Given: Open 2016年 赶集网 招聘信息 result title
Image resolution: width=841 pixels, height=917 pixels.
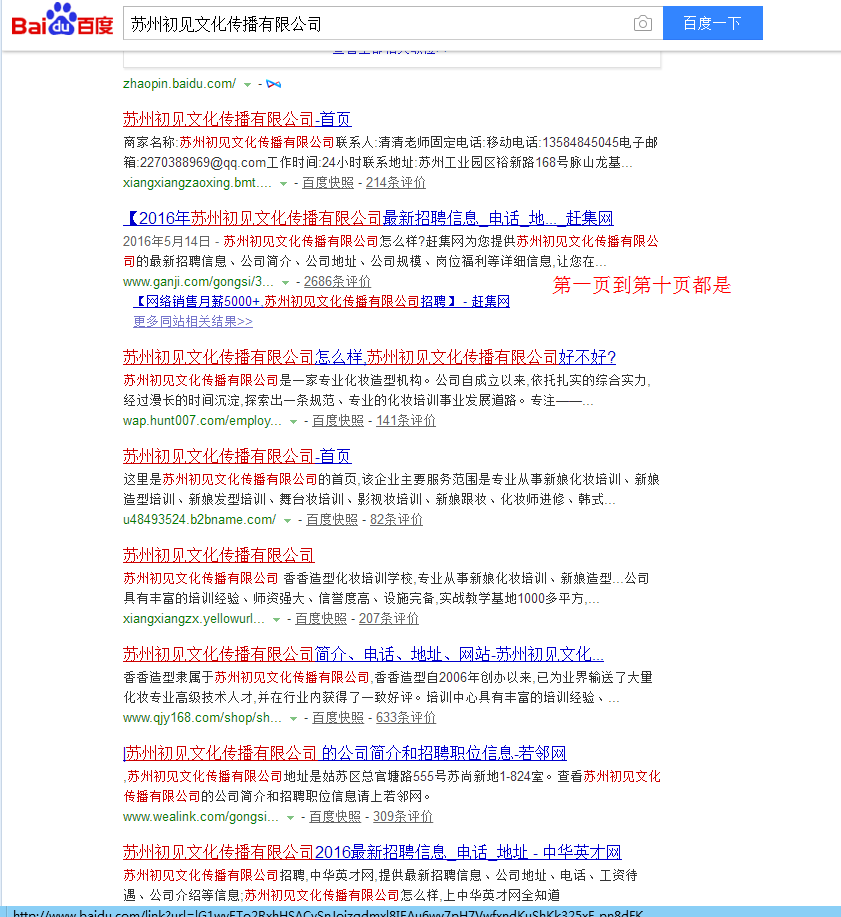Looking at the screenshot, I should pos(368,218).
